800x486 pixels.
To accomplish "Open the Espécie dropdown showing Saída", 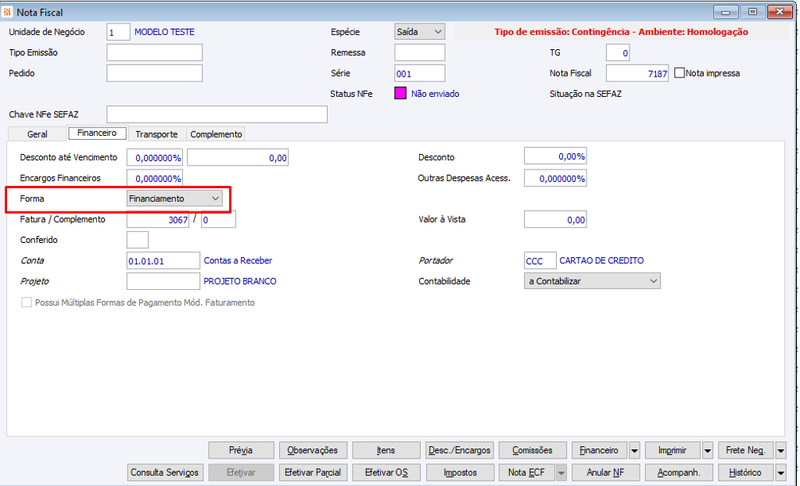I will coord(419,32).
